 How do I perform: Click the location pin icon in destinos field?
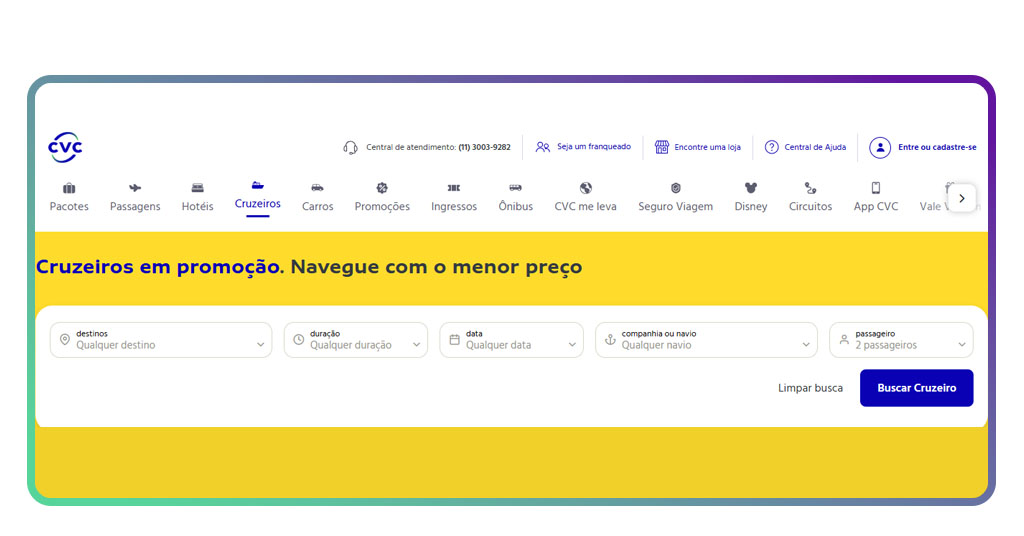[65, 339]
